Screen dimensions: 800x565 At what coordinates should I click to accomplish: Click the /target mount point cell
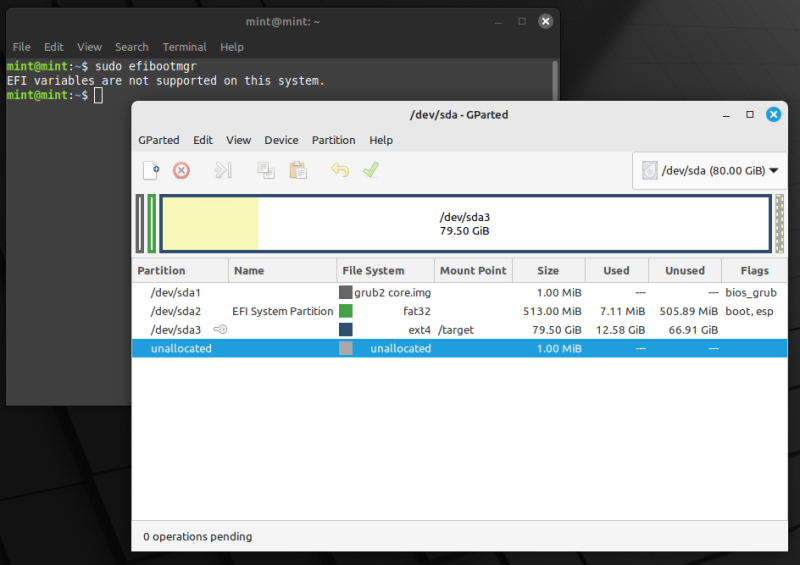[456, 330]
